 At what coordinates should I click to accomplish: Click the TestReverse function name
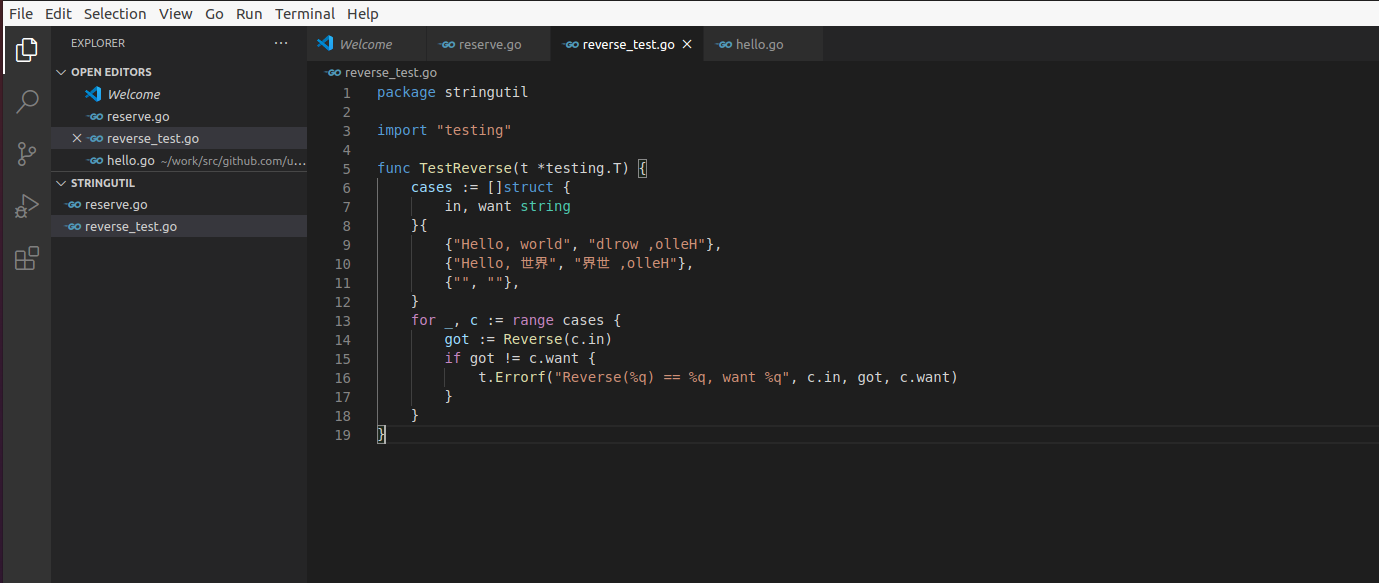click(x=465, y=169)
